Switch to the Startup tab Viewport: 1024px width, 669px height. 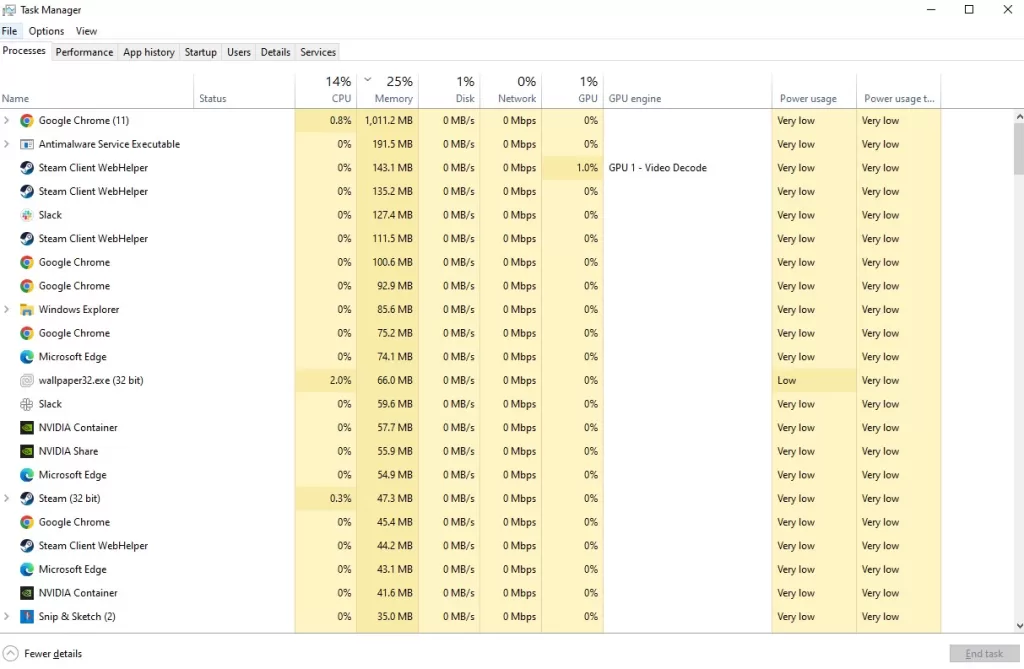click(x=200, y=52)
